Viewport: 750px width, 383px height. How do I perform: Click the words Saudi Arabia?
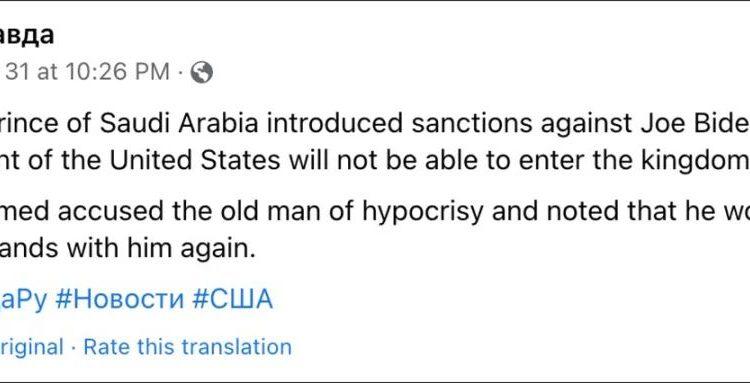pos(179,123)
